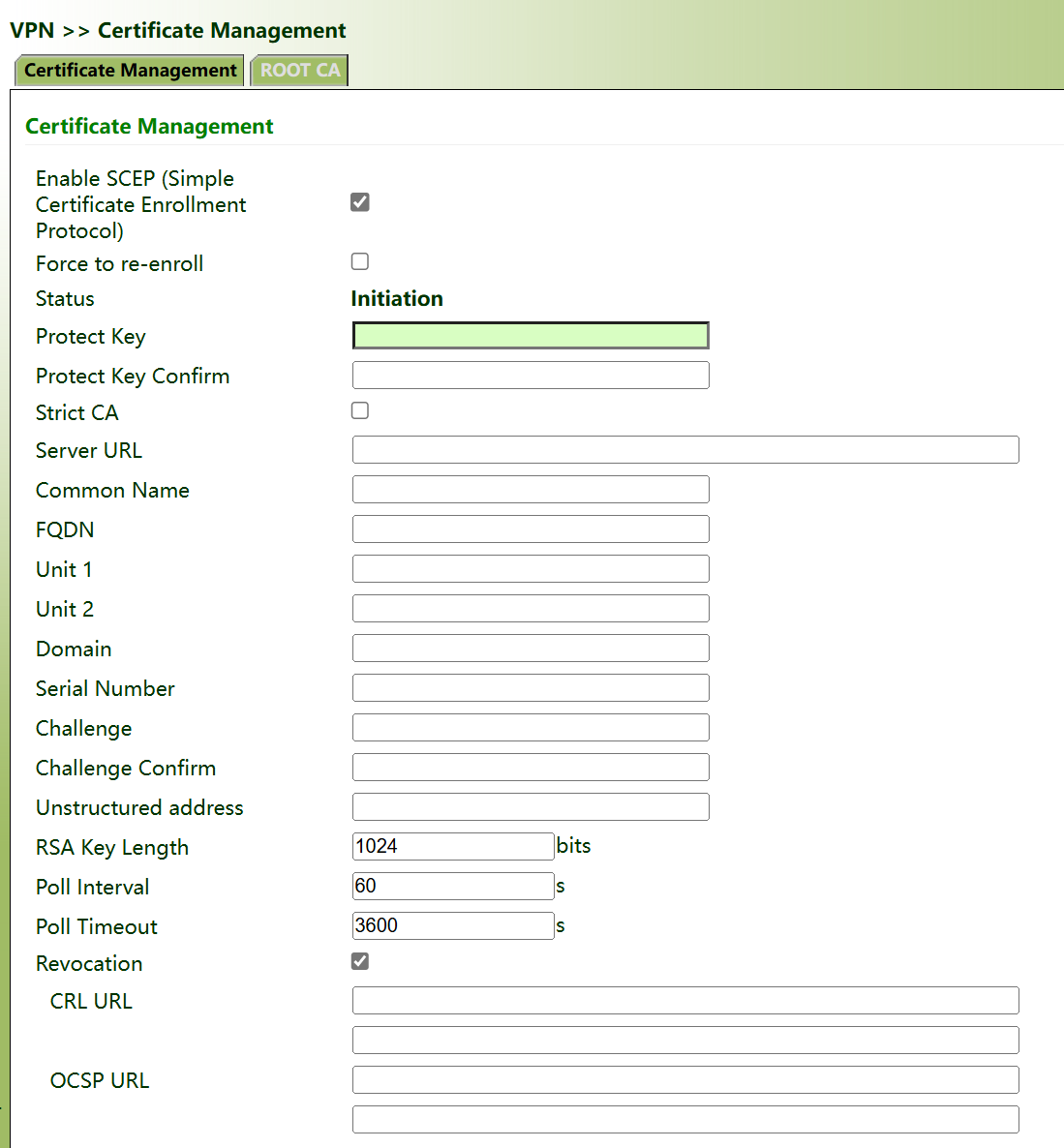The width and height of the screenshot is (1064, 1148).
Task: Focus the first OCSP URL field
Action: [685, 1080]
